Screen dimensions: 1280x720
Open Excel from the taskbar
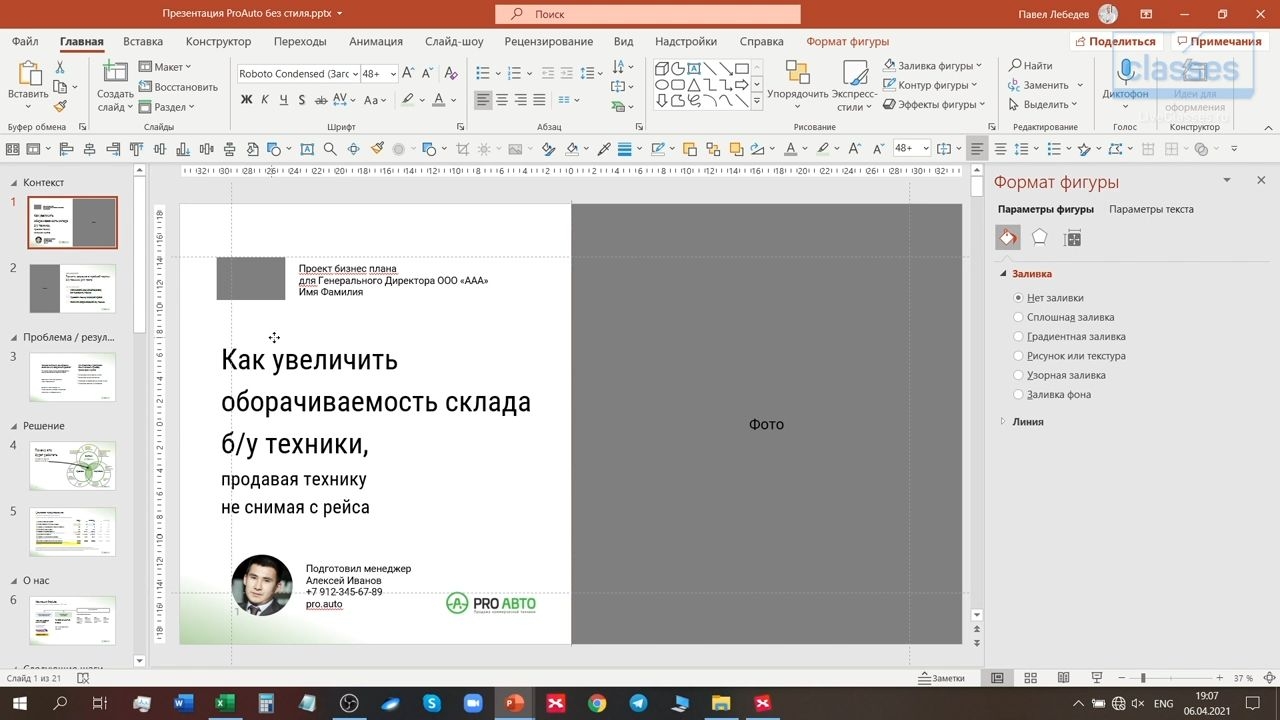click(x=224, y=703)
